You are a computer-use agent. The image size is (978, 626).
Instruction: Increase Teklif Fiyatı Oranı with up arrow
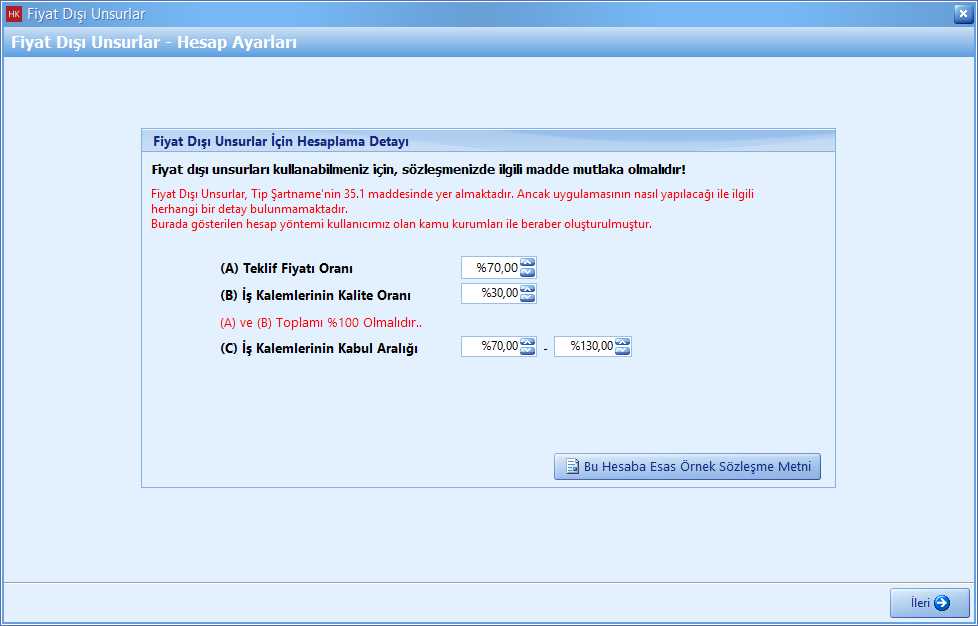point(528,263)
